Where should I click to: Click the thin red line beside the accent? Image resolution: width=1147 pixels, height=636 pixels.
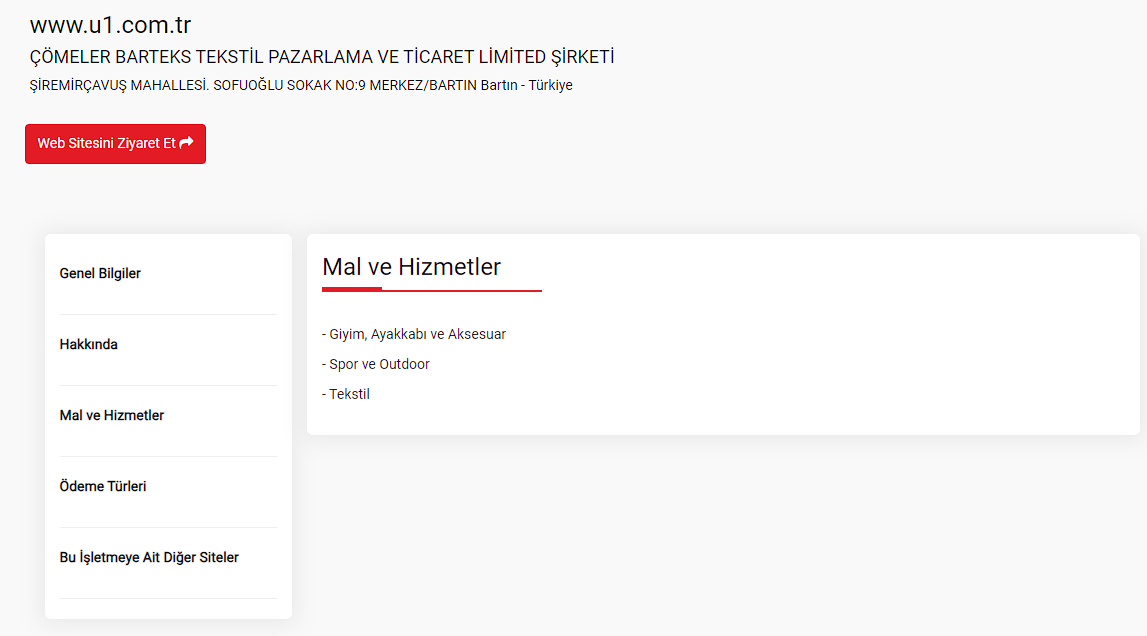click(462, 291)
